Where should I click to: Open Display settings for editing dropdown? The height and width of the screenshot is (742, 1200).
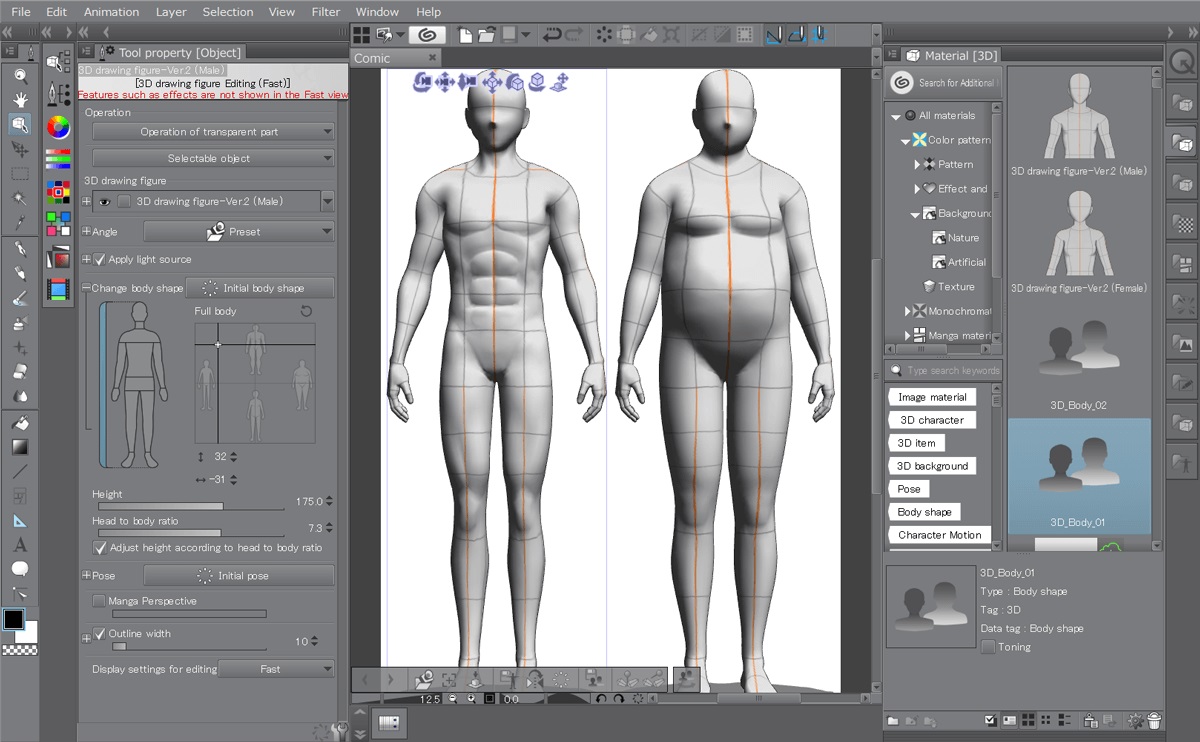point(276,669)
